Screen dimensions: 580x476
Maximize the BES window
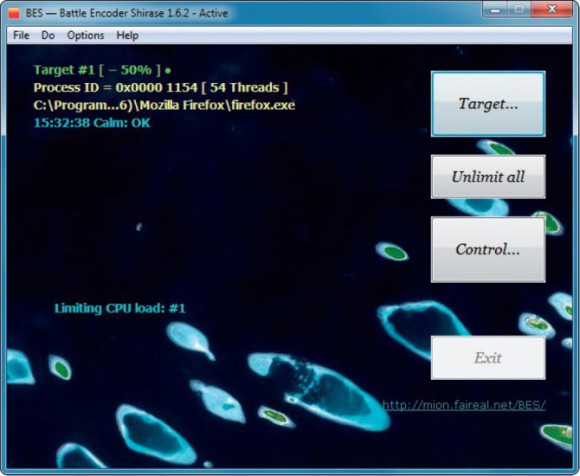click(x=519, y=9)
